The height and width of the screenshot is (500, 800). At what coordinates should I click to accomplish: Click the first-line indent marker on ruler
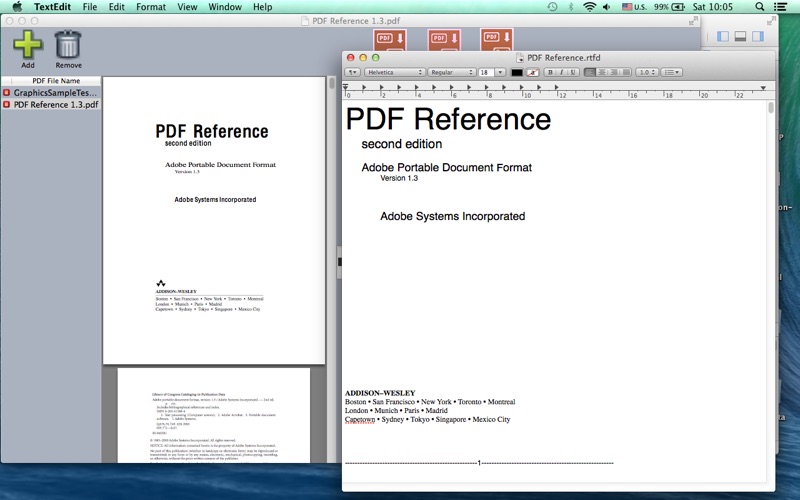[x=345, y=86]
